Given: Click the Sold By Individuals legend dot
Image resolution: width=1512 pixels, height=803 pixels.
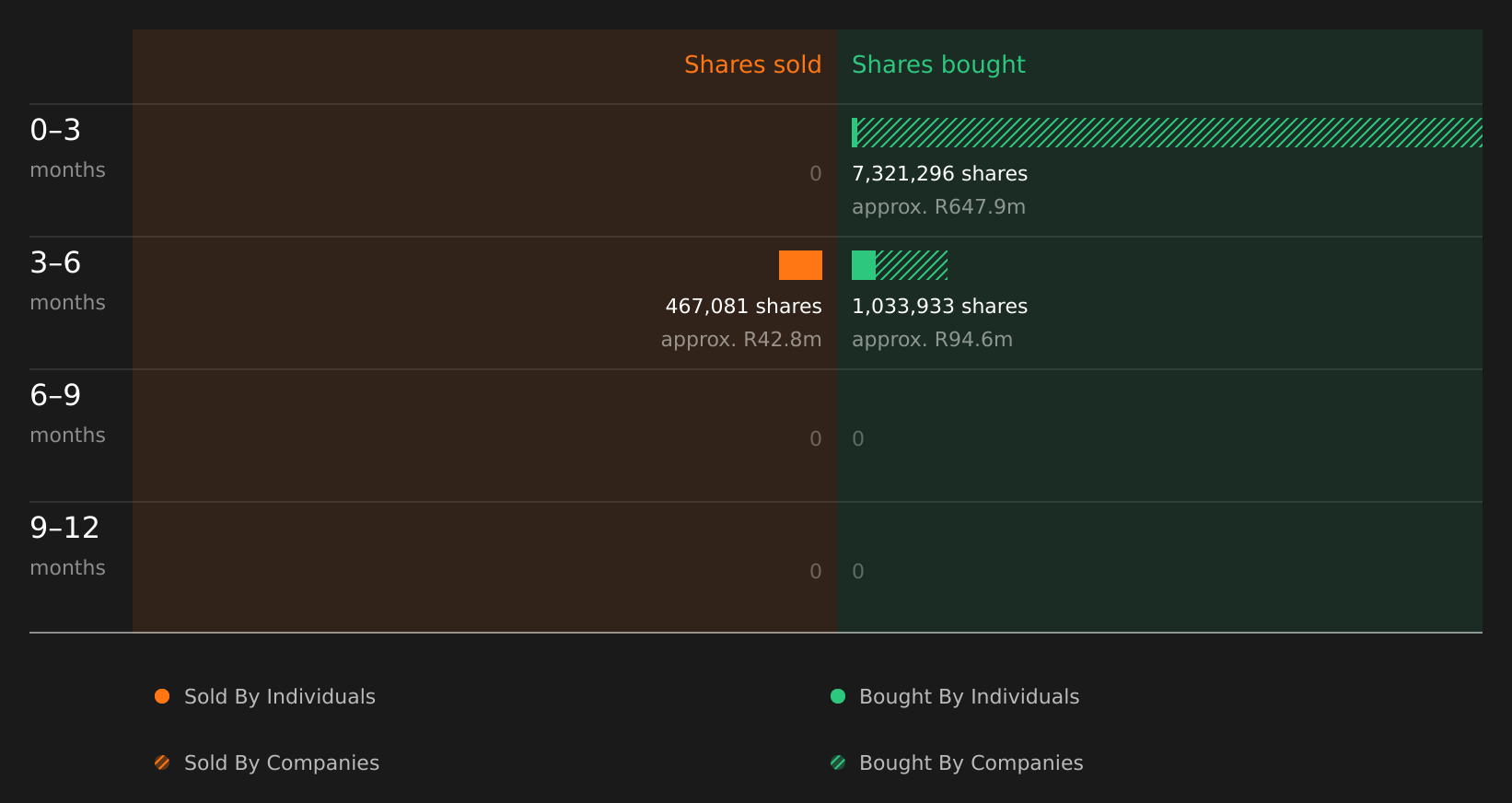Looking at the screenshot, I should (162, 696).
